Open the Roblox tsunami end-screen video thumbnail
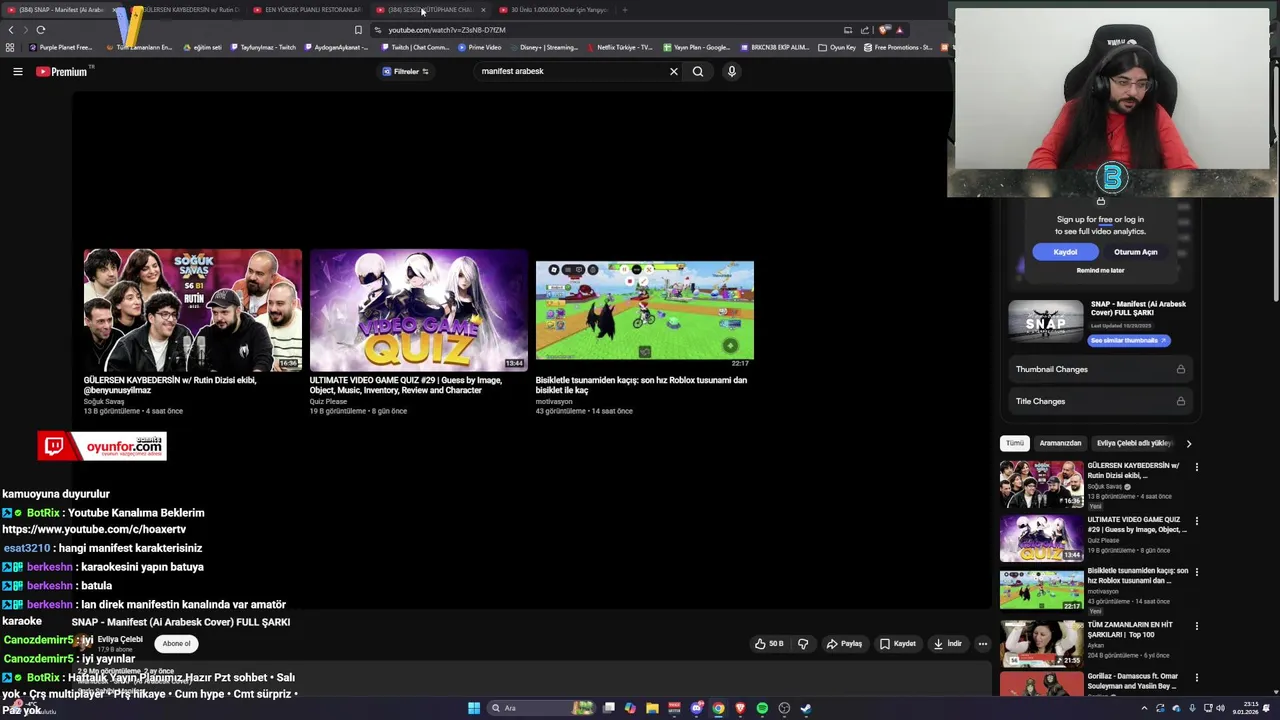Viewport: 1280px width, 720px height. click(644, 310)
